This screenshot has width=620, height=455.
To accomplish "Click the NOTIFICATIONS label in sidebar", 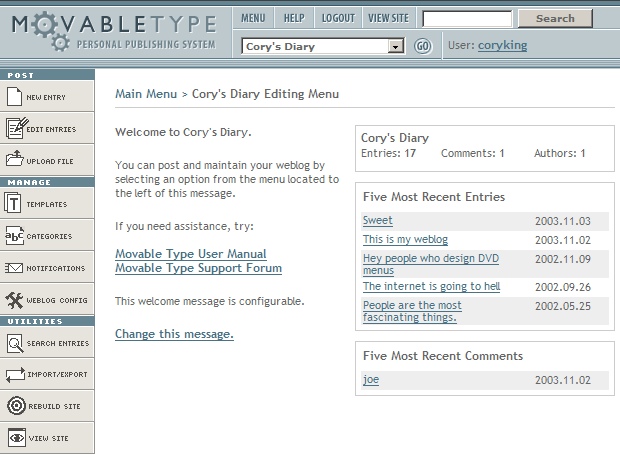I will [56, 268].
